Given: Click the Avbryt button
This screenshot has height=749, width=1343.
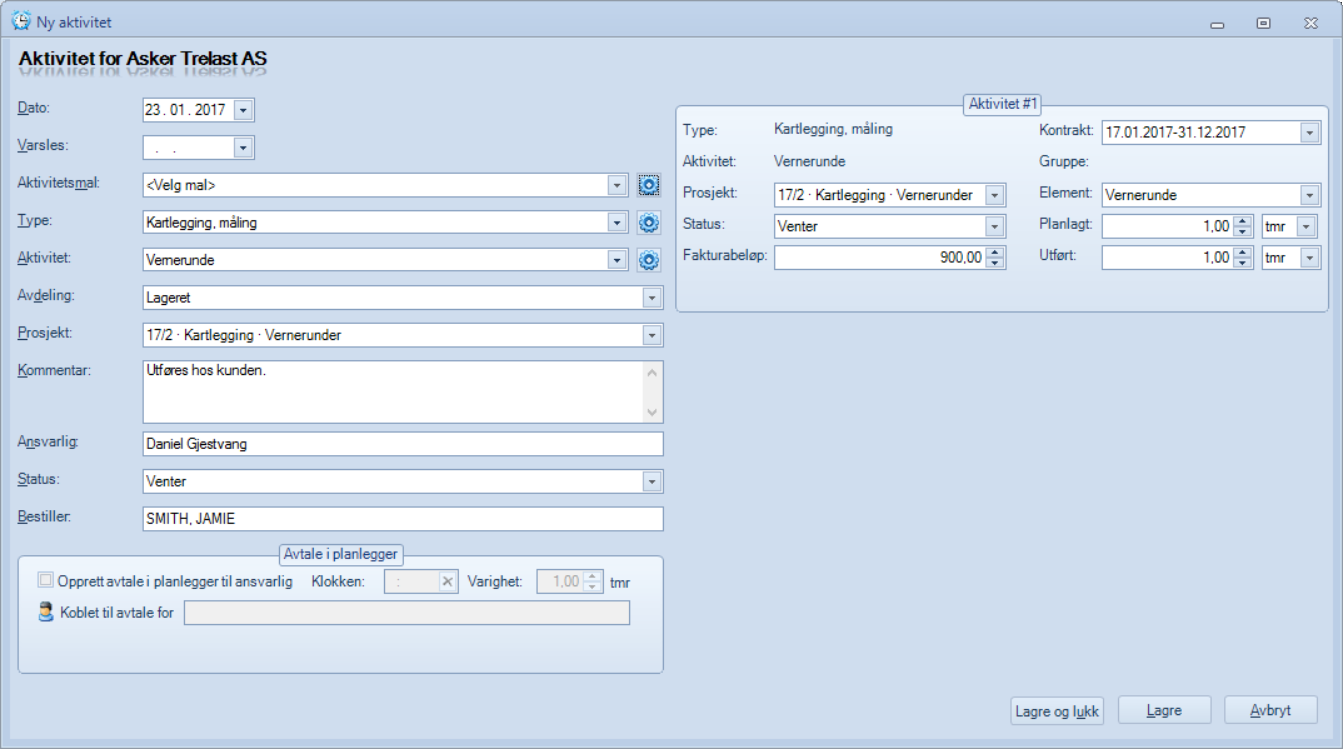Looking at the screenshot, I should [1271, 711].
